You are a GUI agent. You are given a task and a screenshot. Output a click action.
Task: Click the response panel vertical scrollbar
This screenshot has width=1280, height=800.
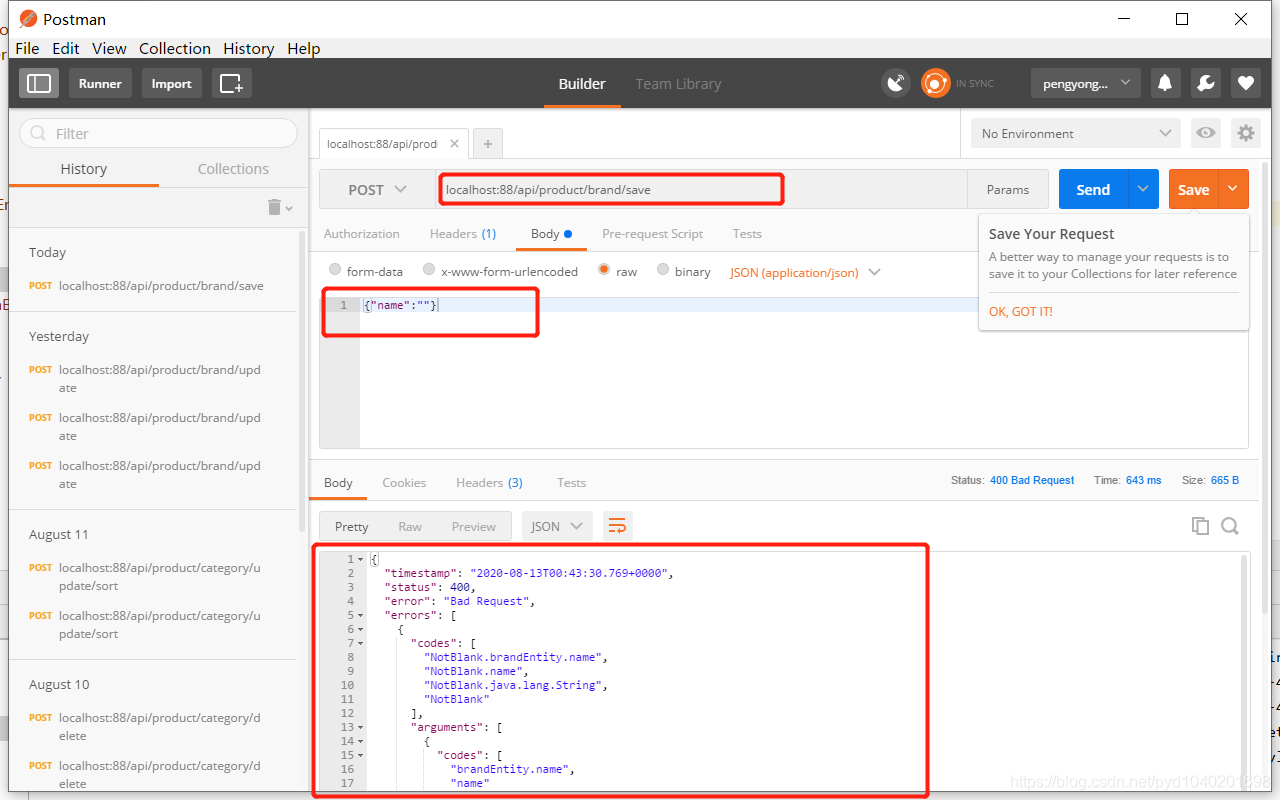(x=1244, y=673)
